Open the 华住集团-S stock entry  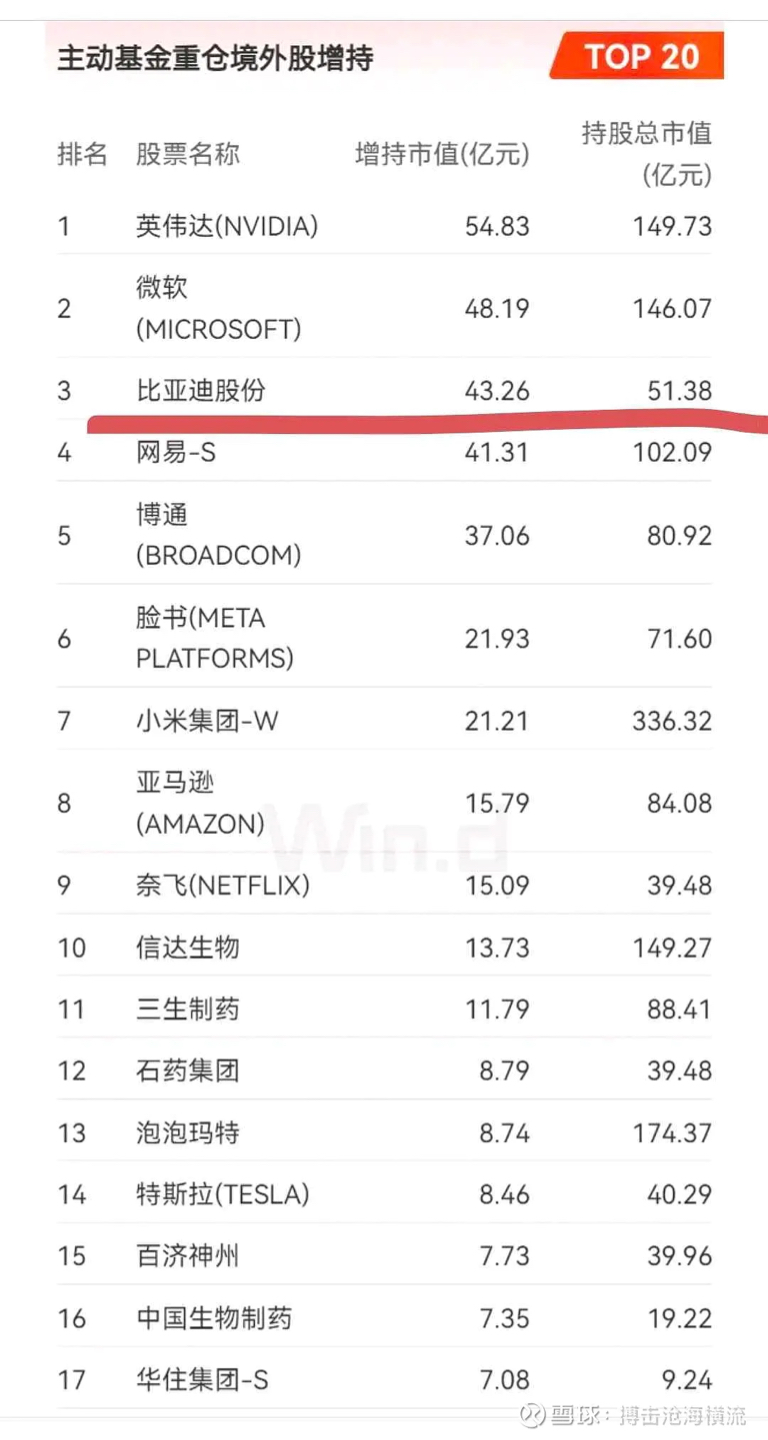click(x=203, y=1380)
